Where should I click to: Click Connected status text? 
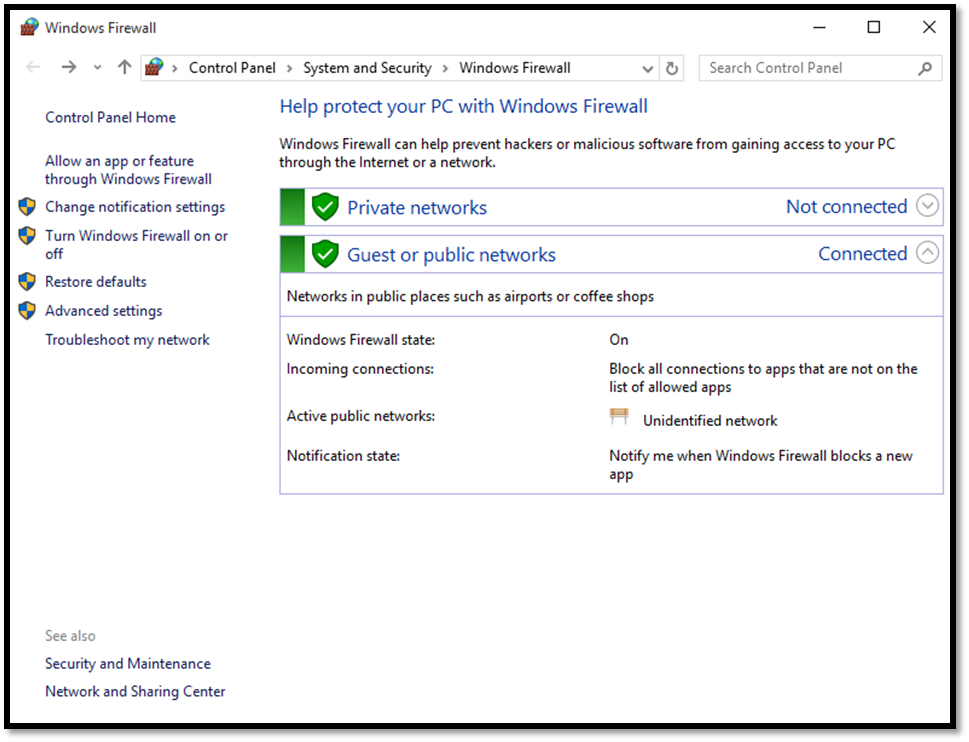pos(863,253)
